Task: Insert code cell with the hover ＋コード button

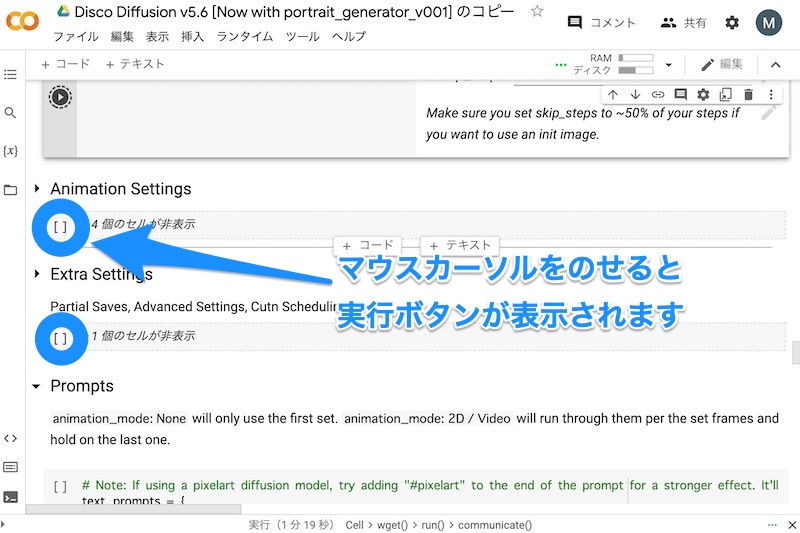Action: click(367, 245)
